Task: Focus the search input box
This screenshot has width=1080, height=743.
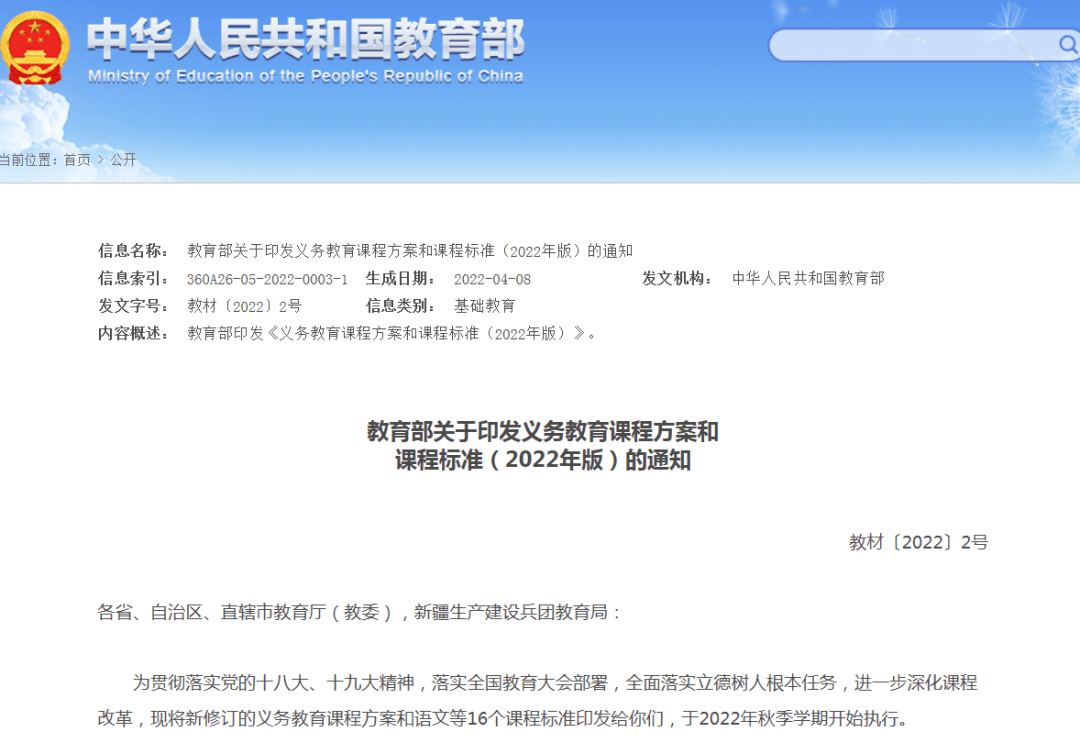Action: [910, 45]
